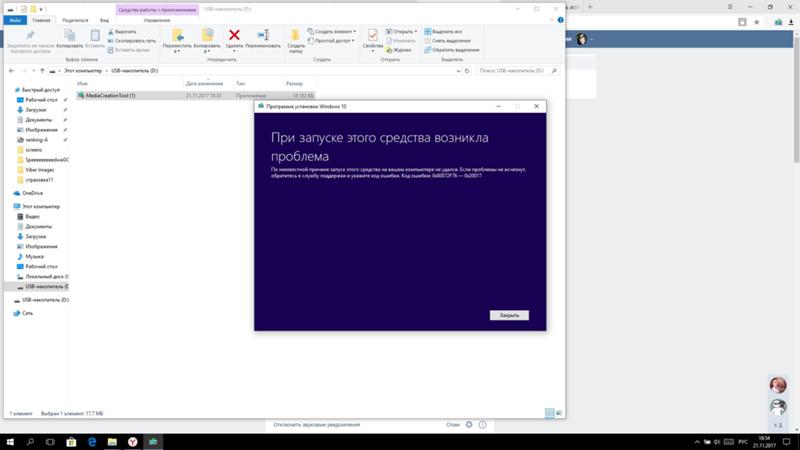Viewport: 800px width, 450px height.
Task: Open the Windows Start menu
Action: [10, 442]
